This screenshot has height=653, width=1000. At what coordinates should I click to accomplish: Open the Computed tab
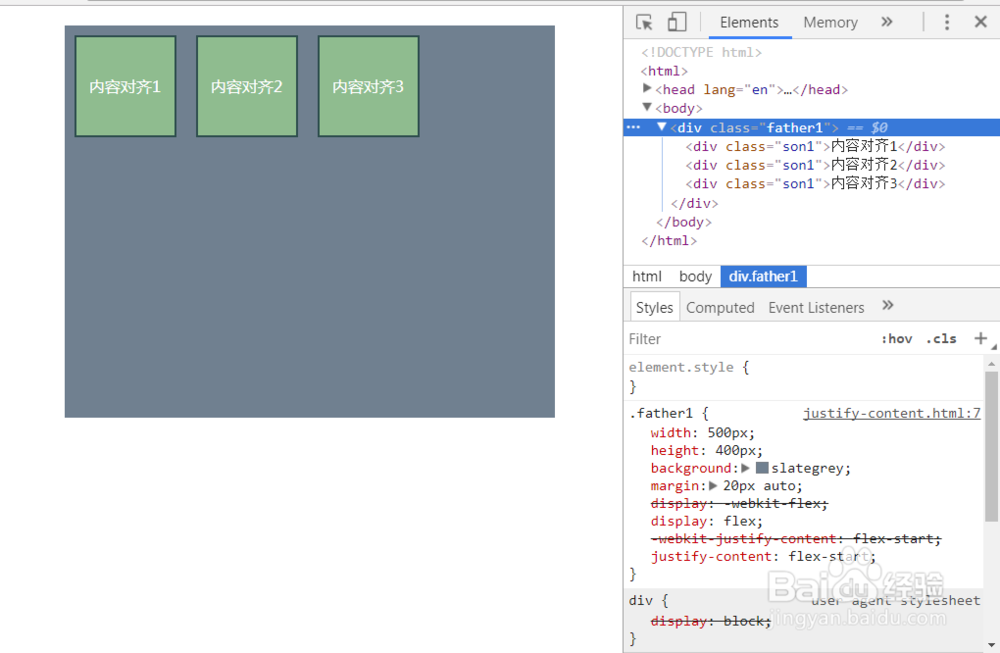tap(720, 307)
